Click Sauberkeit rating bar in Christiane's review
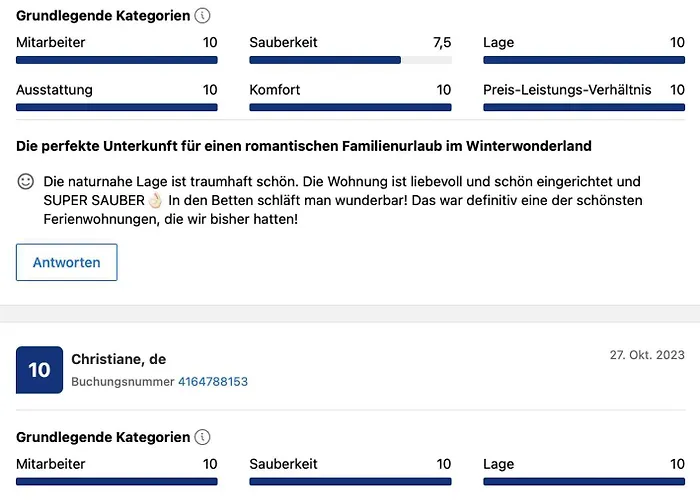 pyautogui.click(x=350, y=481)
